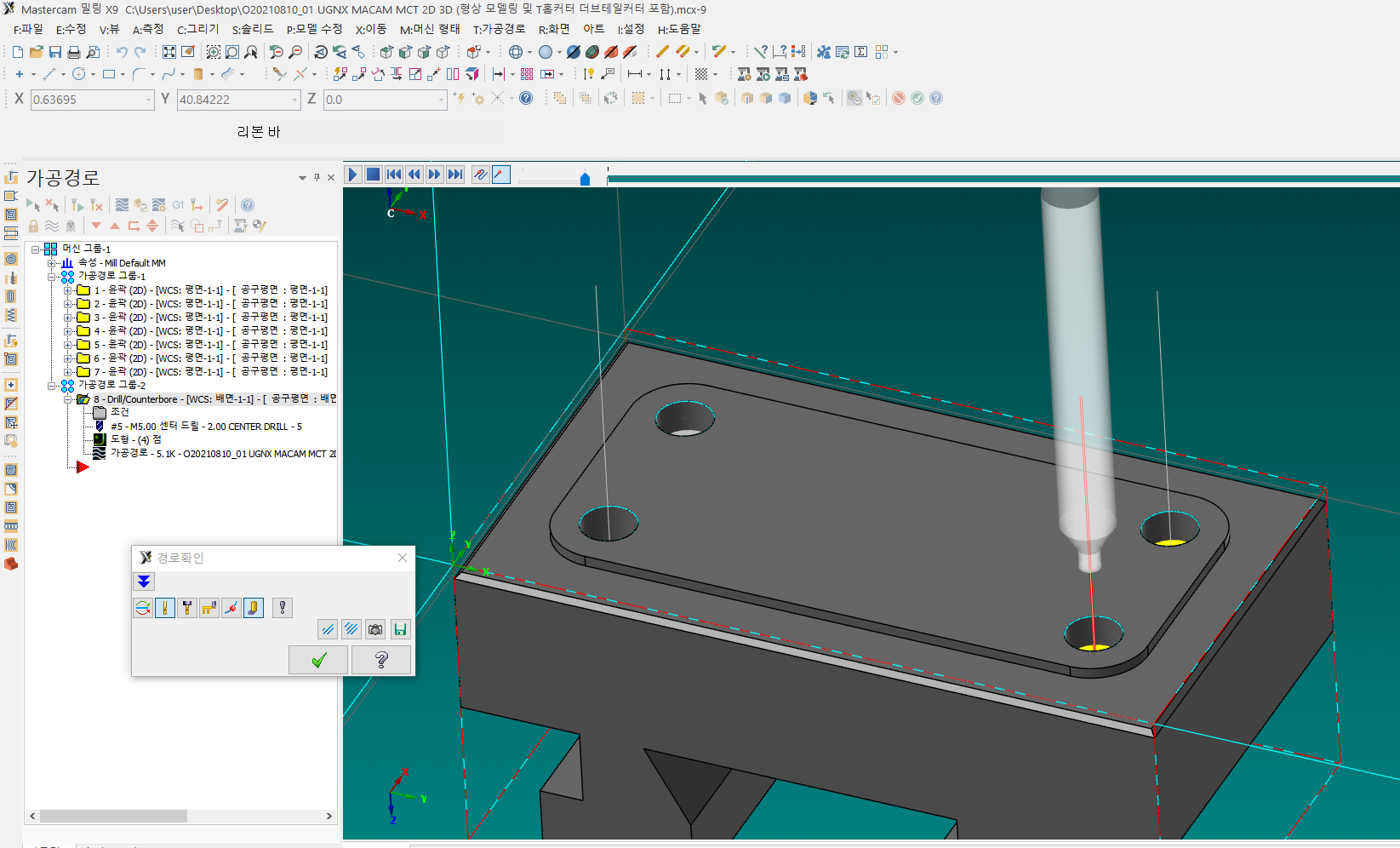Expand operation 7 - 윤곽 (2D)
Viewport: 1400px width, 848px height.
pos(67,372)
